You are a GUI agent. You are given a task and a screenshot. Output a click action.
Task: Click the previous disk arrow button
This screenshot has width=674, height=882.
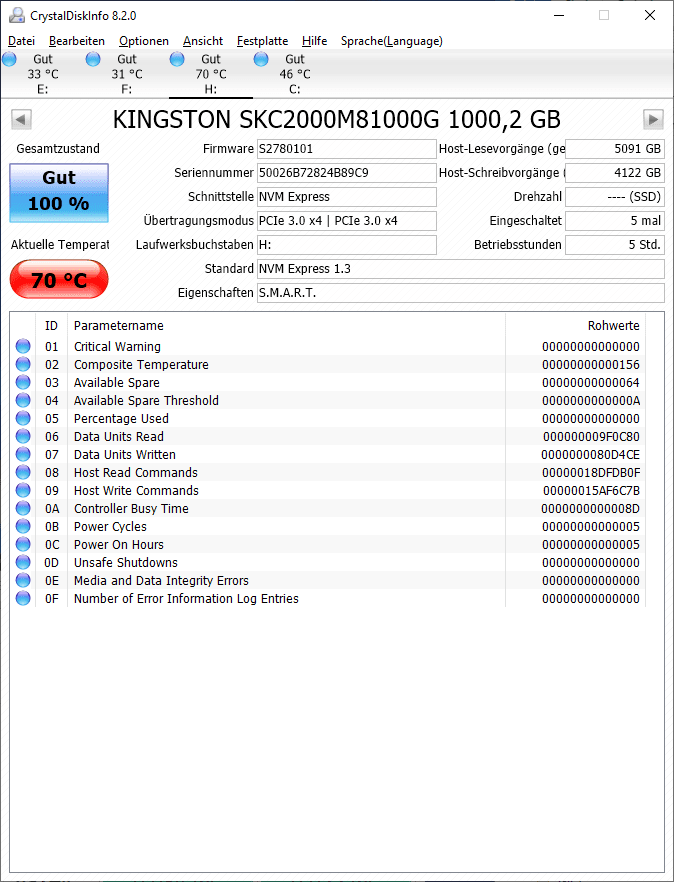(21, 119)
